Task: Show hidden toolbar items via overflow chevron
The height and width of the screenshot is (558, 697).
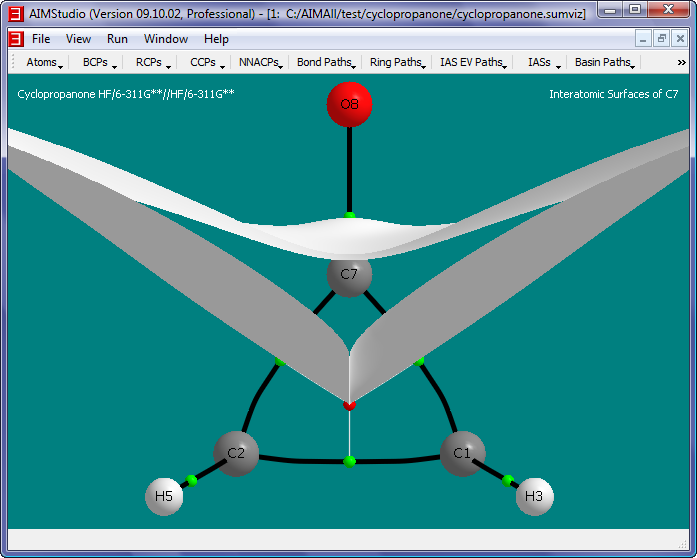Action: [682, 62]
